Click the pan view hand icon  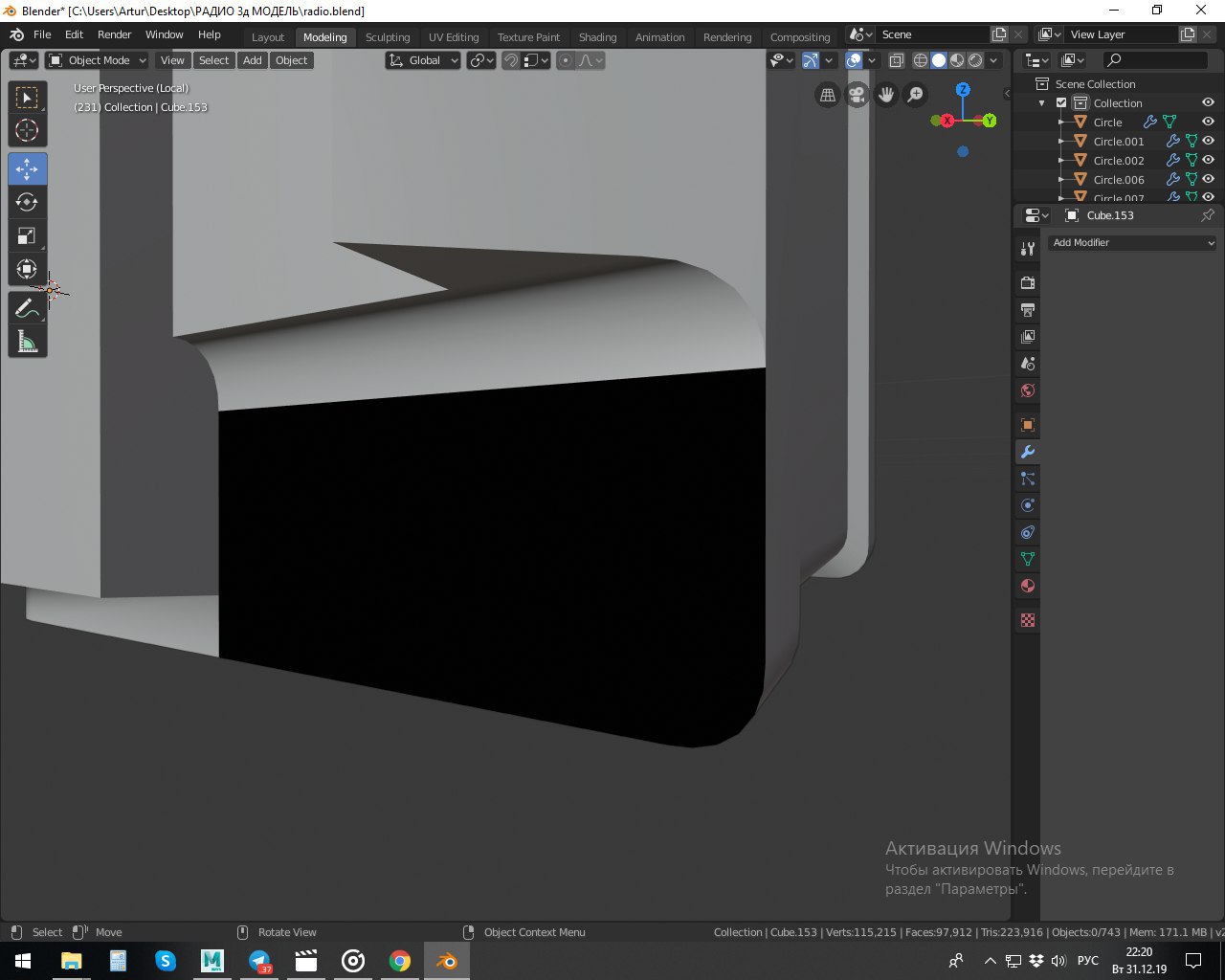tap(886, 95)
